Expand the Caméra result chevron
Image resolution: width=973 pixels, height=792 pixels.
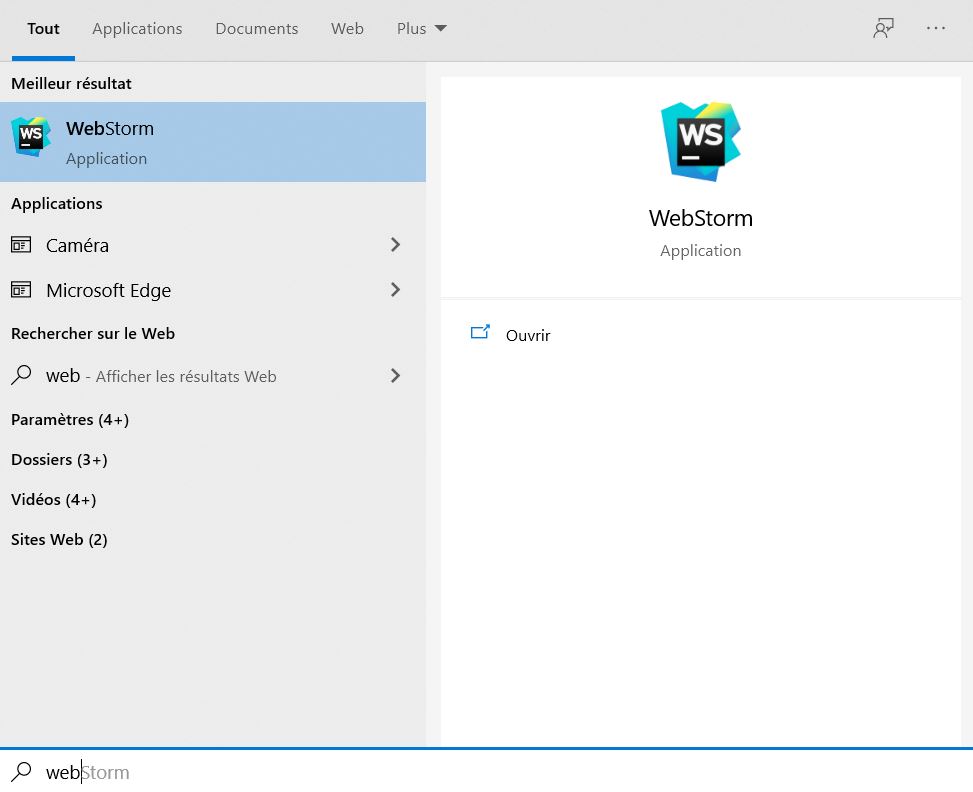click(395, 245)
